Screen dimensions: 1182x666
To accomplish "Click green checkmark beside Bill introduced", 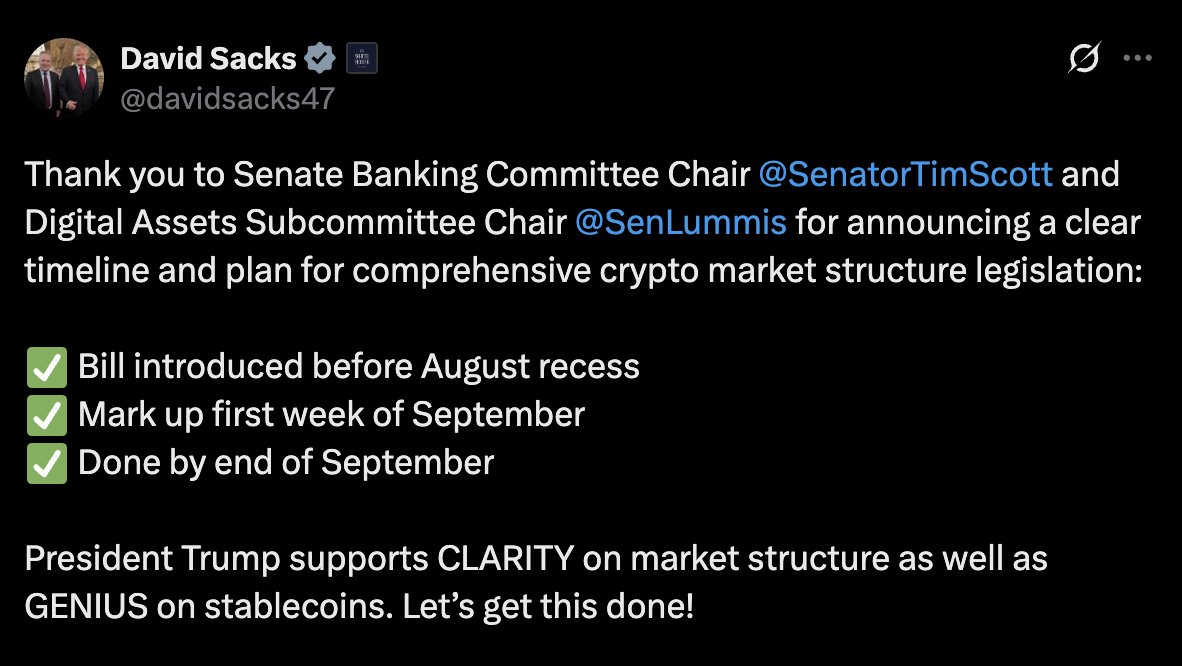I will [47, 367].
